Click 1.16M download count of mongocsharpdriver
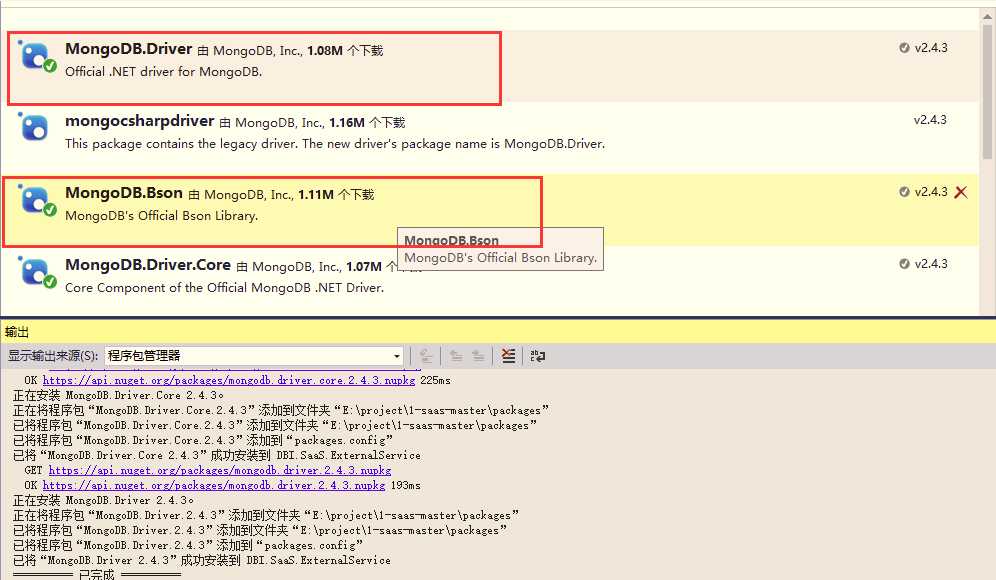This screenshot has width=996, height=580. pos(347,123)
